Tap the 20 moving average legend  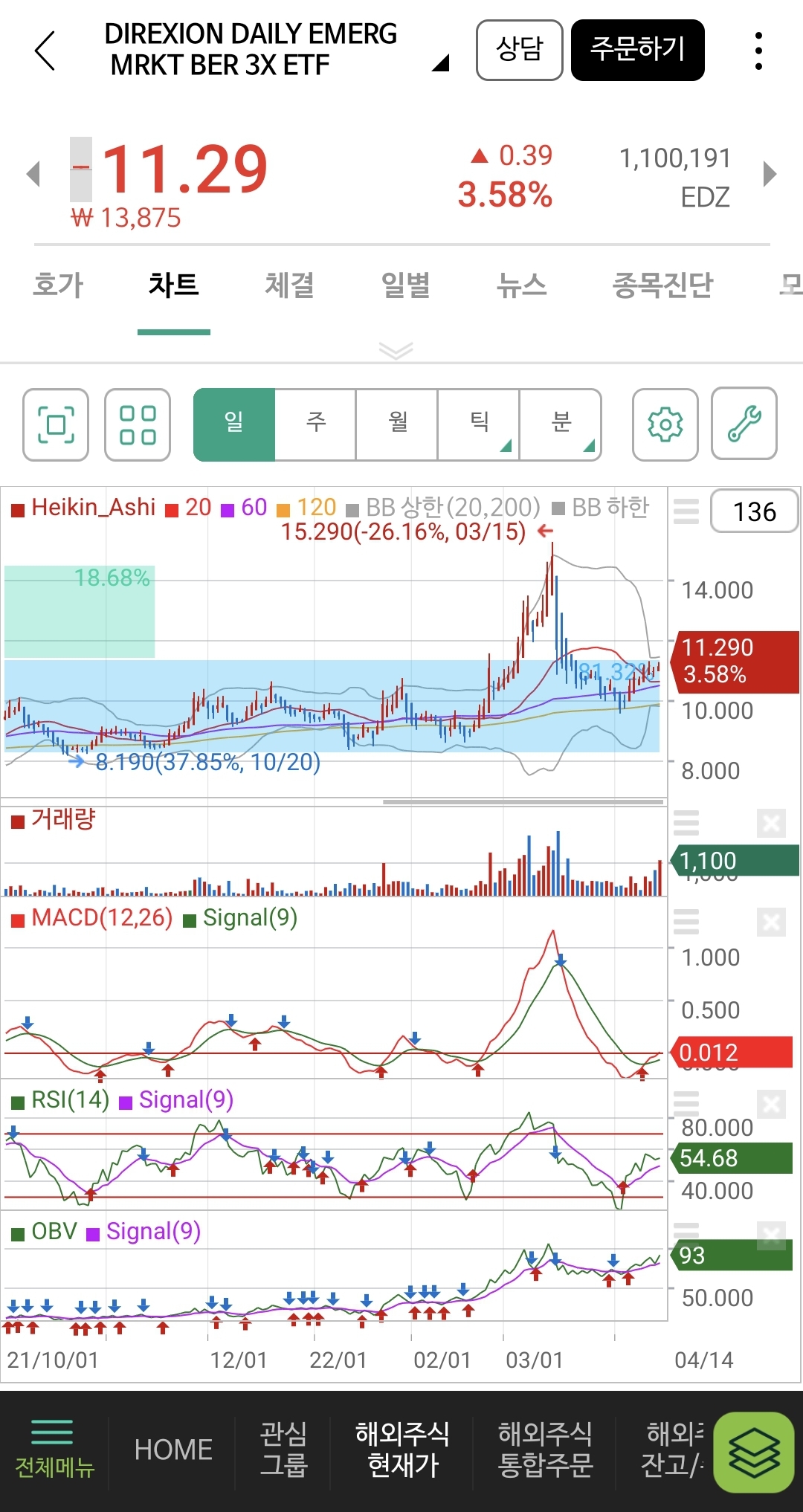click(189, 508)
